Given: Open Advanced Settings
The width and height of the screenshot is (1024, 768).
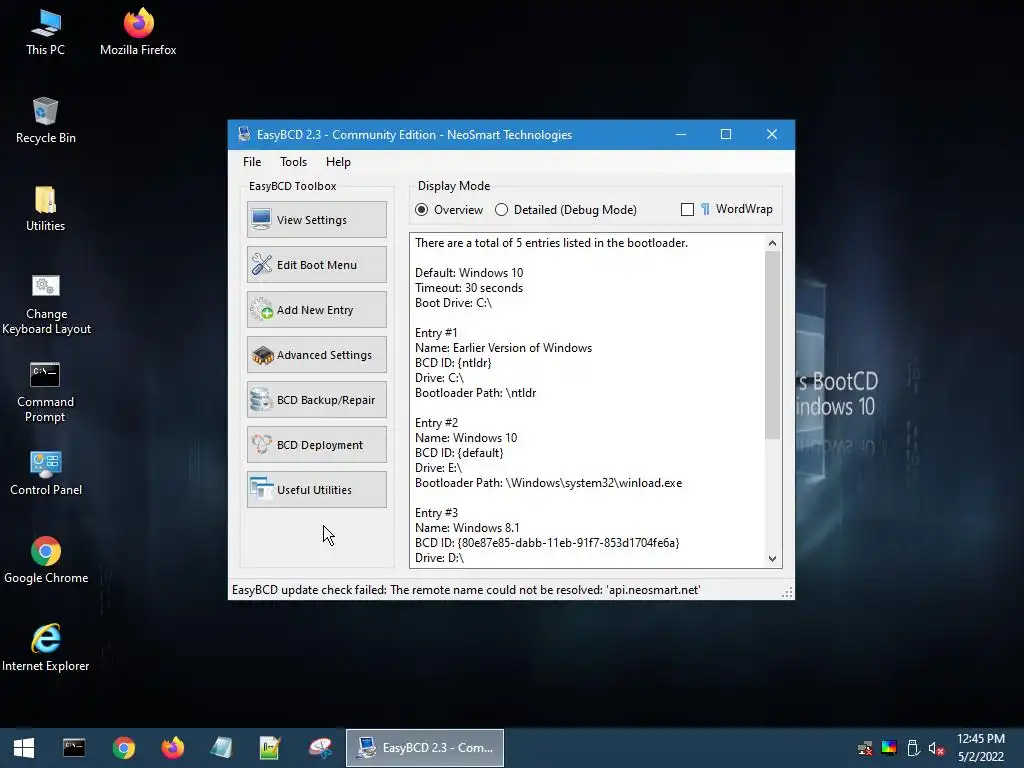Looking at the screenshot, I should (317, 355).
